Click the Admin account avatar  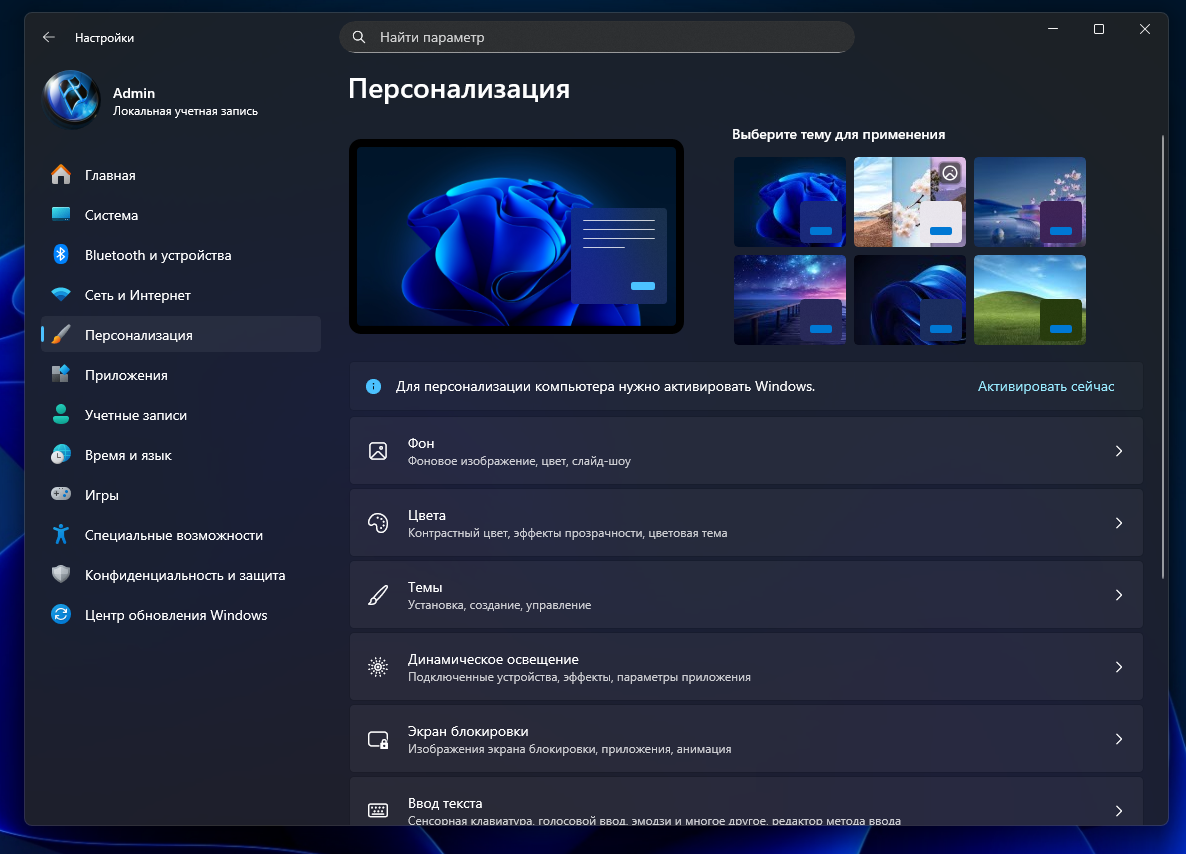point(72,99)
